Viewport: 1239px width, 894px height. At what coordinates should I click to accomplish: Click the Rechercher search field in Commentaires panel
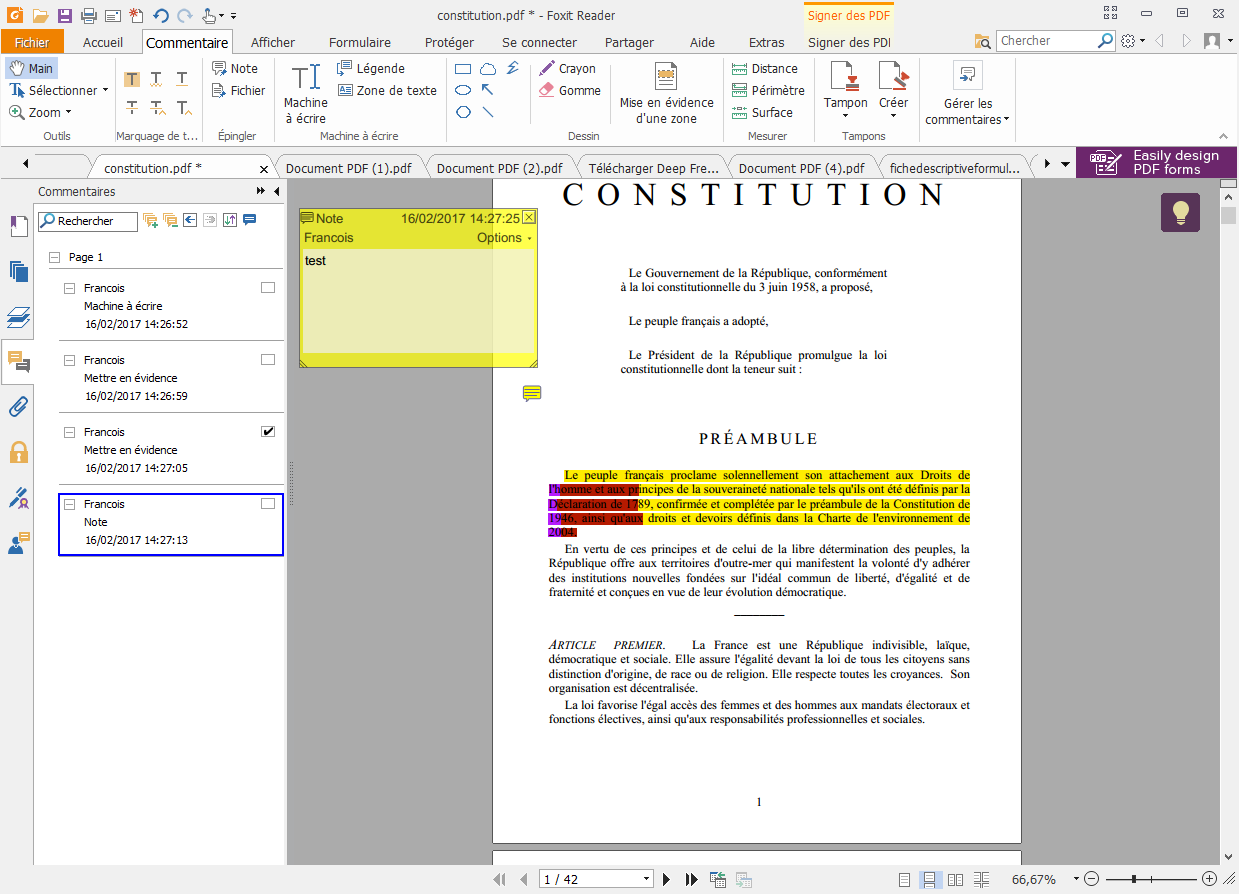[87, 221]
